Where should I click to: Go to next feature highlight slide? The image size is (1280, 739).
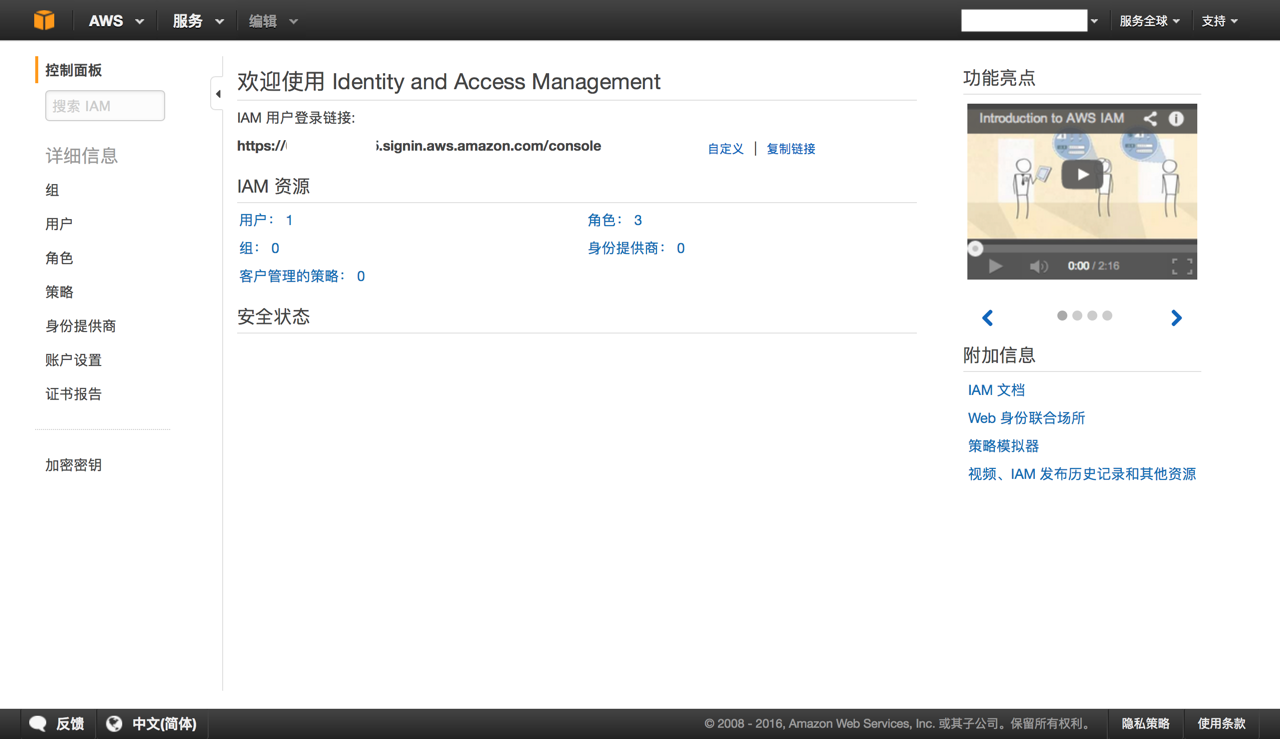[1176, 318]
